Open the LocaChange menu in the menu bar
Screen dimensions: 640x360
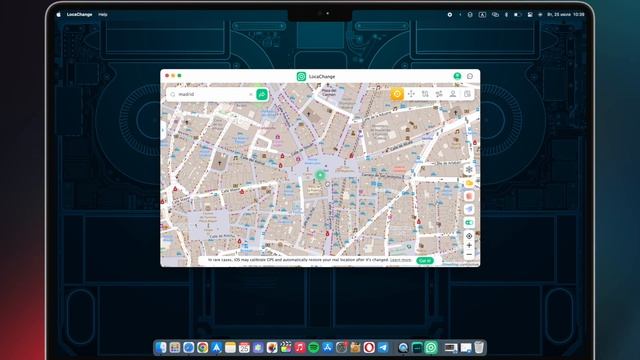pyautogui.click(x=79, y=14)
